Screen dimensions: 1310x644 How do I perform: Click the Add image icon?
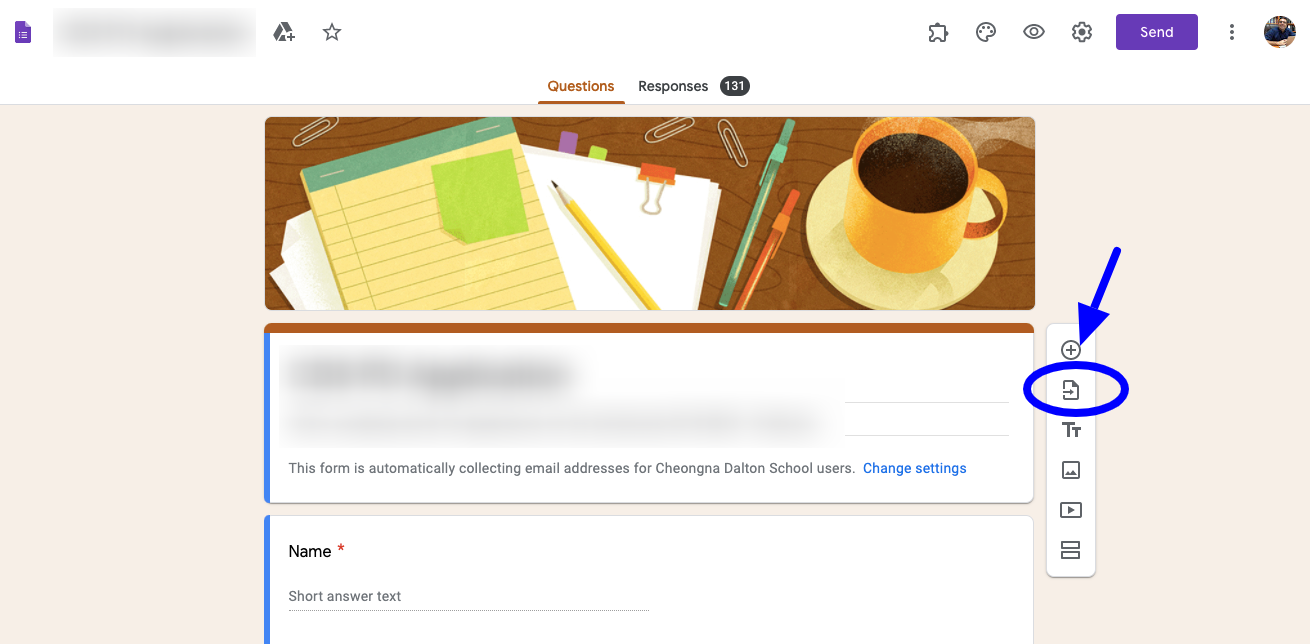coord(1070,470)
